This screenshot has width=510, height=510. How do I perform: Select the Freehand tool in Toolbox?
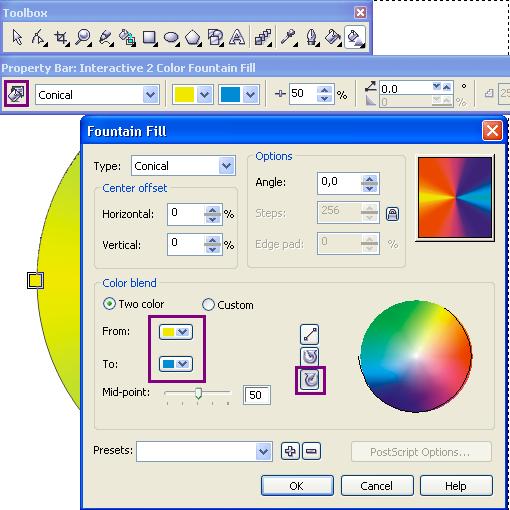point(106,37)
